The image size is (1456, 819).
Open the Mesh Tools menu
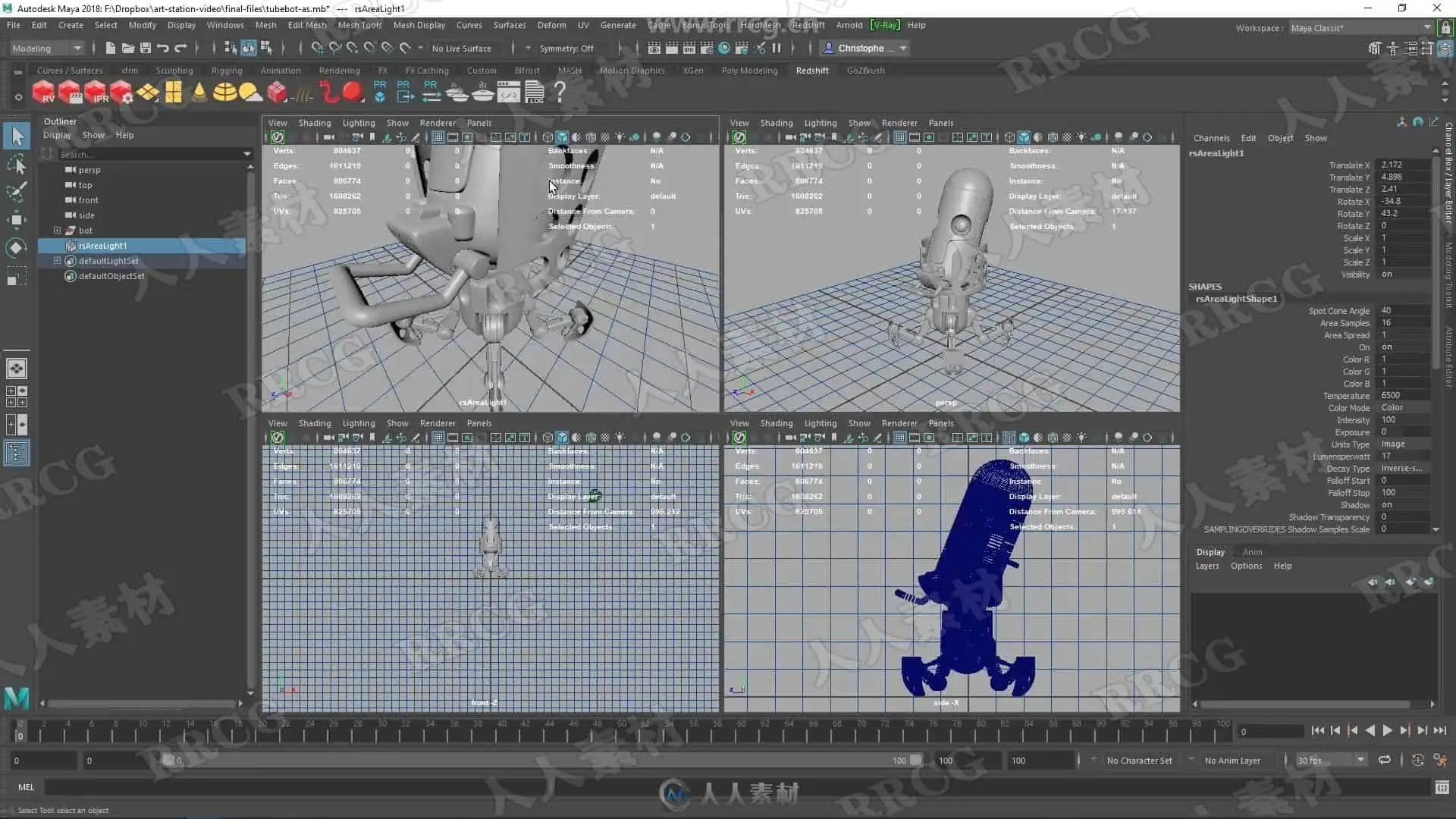359,25
